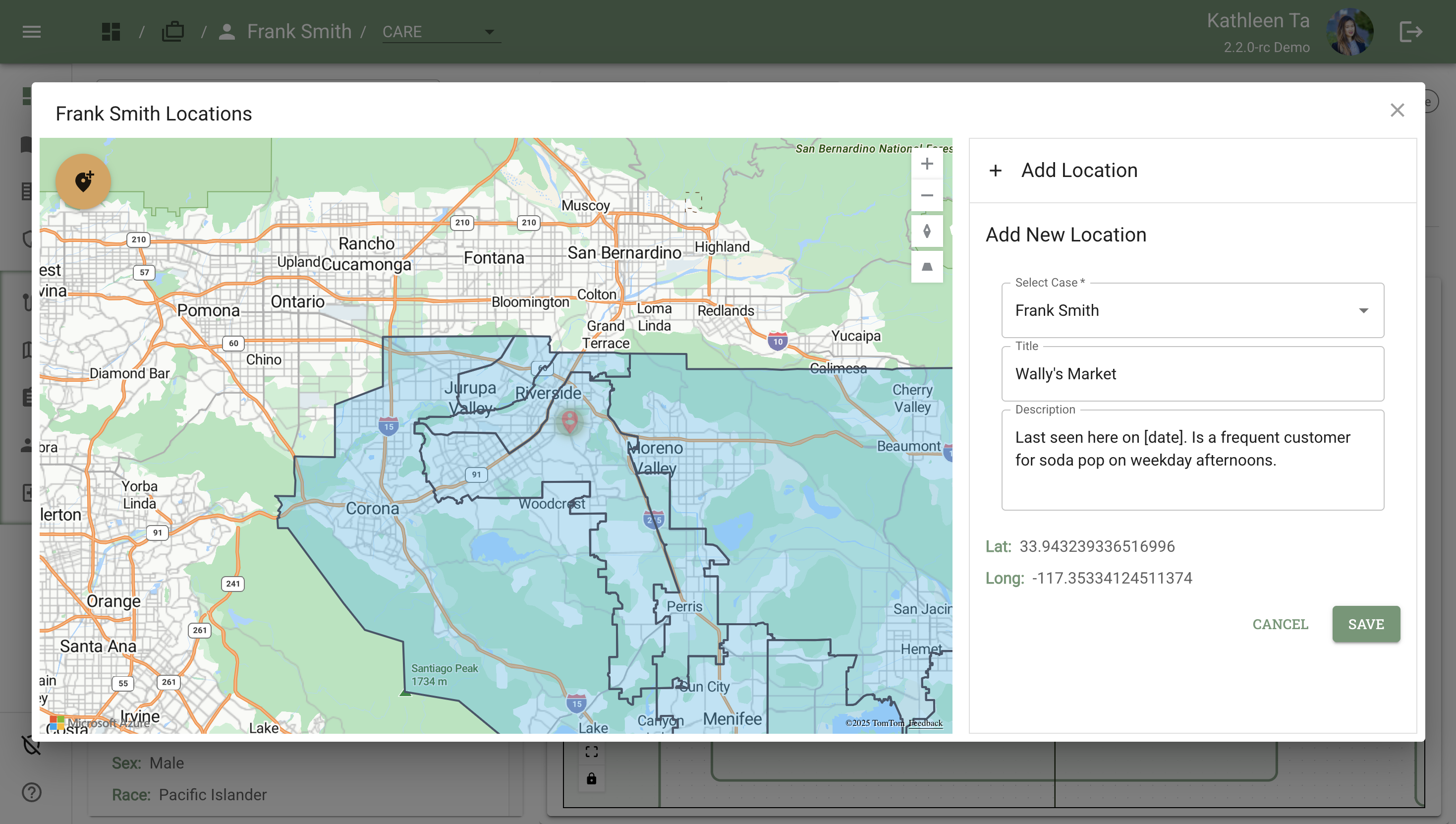Open the Feedback link on map
The width and height of the screenshot is (1456, 824).
925,723
